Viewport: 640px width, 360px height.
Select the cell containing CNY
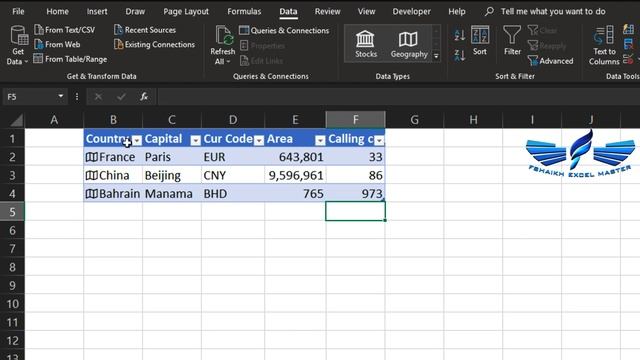233,175
